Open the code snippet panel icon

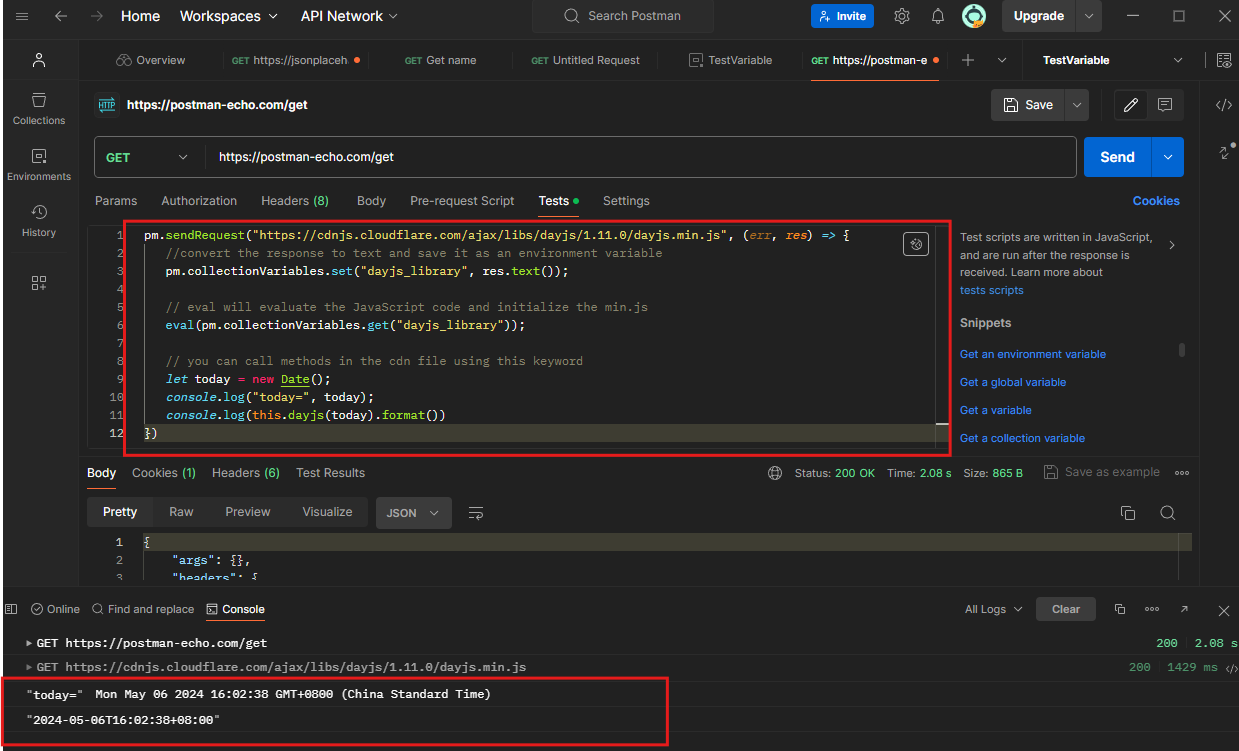pos(1224,105)
